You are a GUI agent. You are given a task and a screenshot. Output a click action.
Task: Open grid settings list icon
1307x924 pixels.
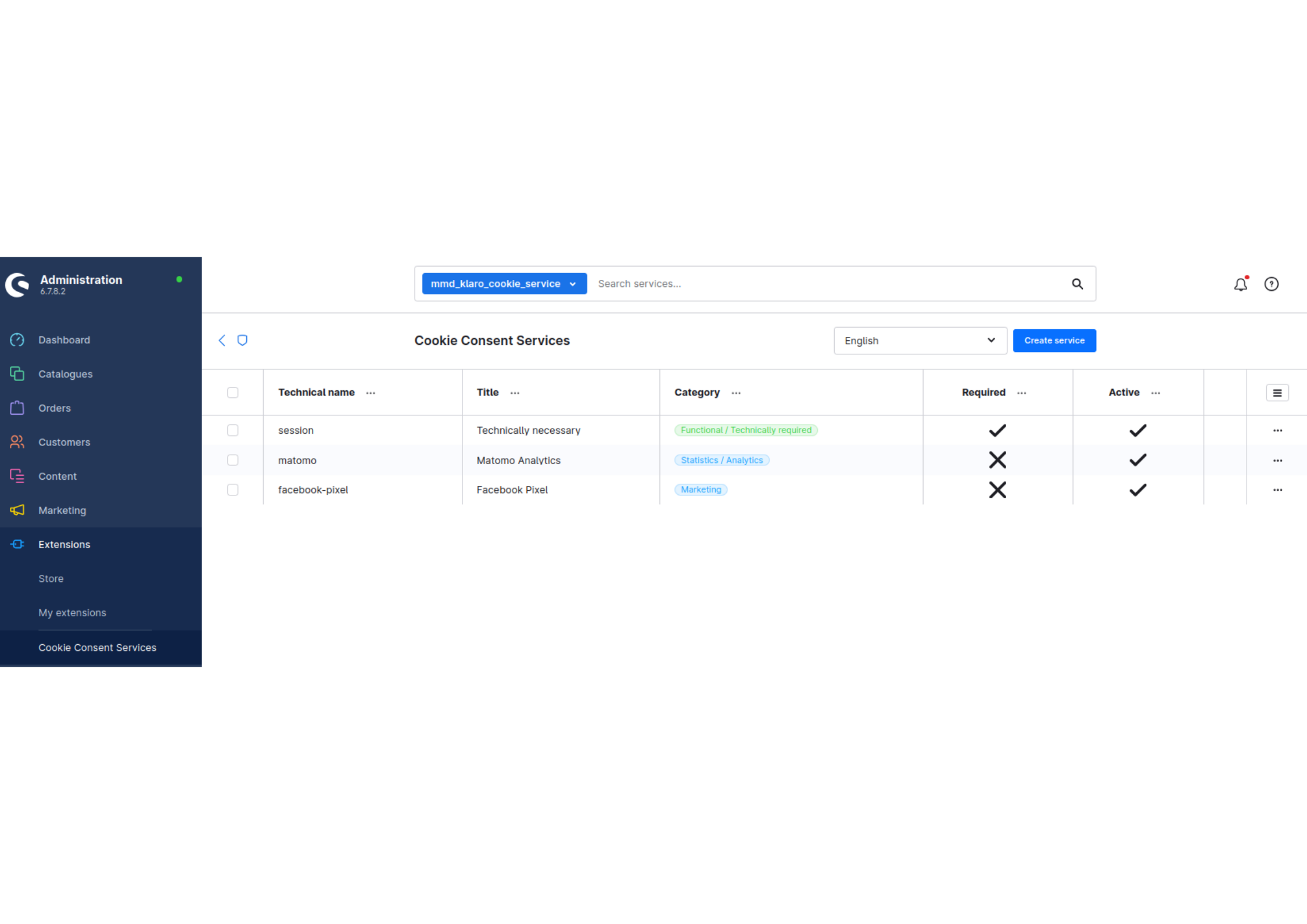point(1277,393)
